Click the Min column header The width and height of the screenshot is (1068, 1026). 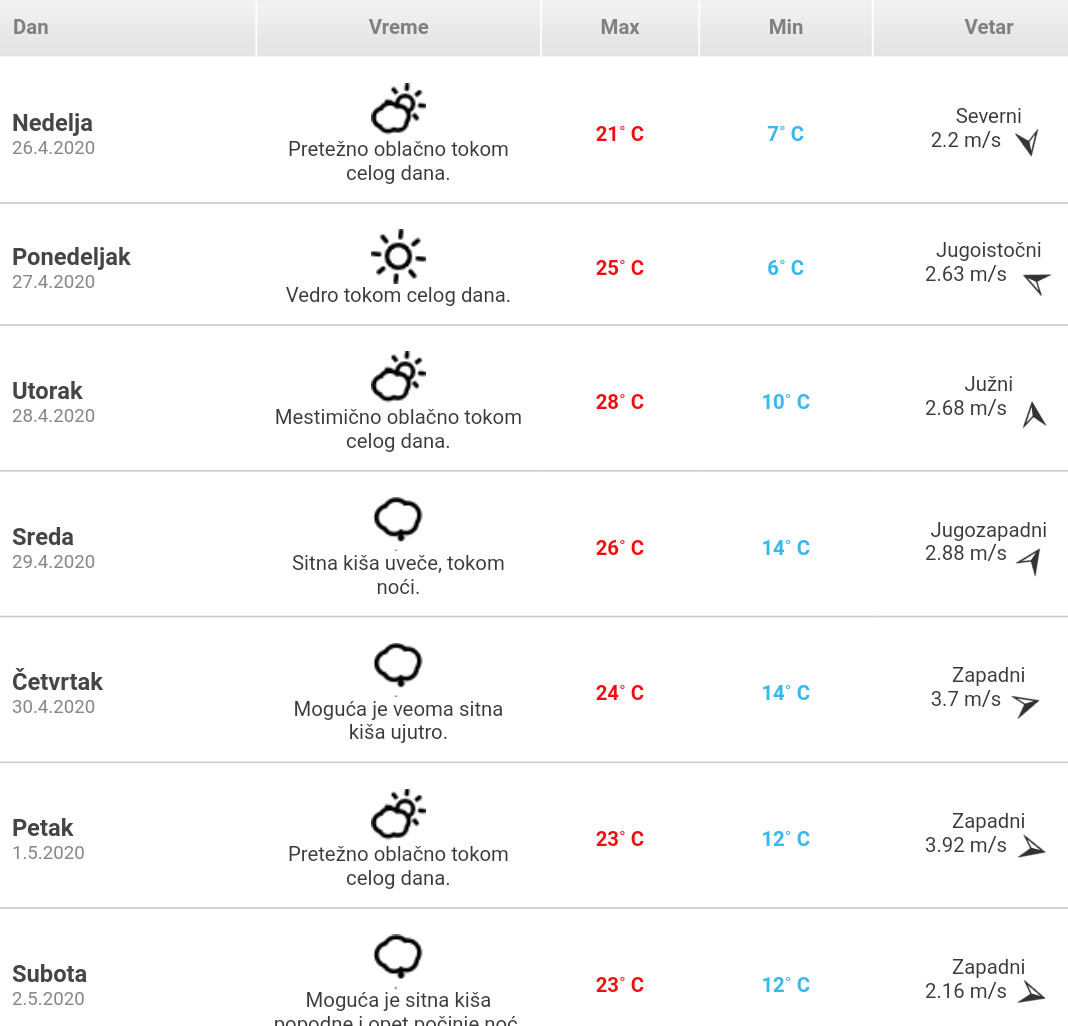point(786,27)
